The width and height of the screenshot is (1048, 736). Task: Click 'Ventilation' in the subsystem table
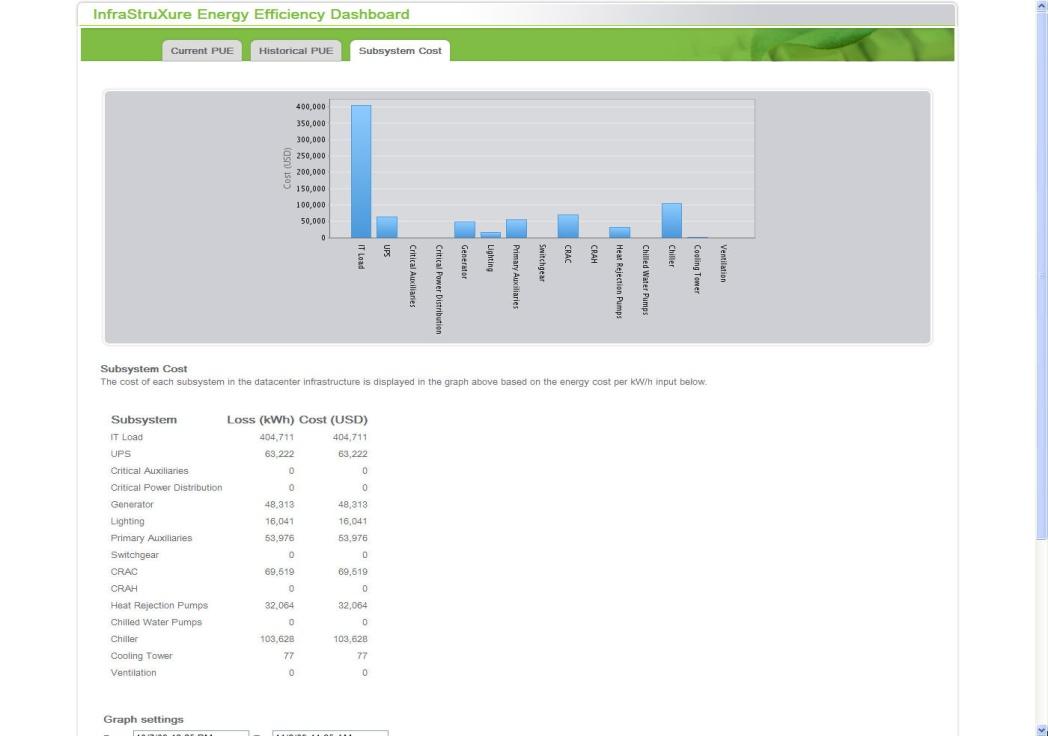(x=134, y=672)
